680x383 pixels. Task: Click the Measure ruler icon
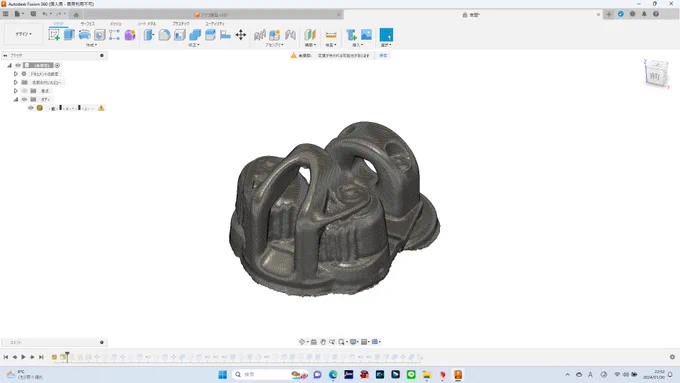(x=331, y=35)
